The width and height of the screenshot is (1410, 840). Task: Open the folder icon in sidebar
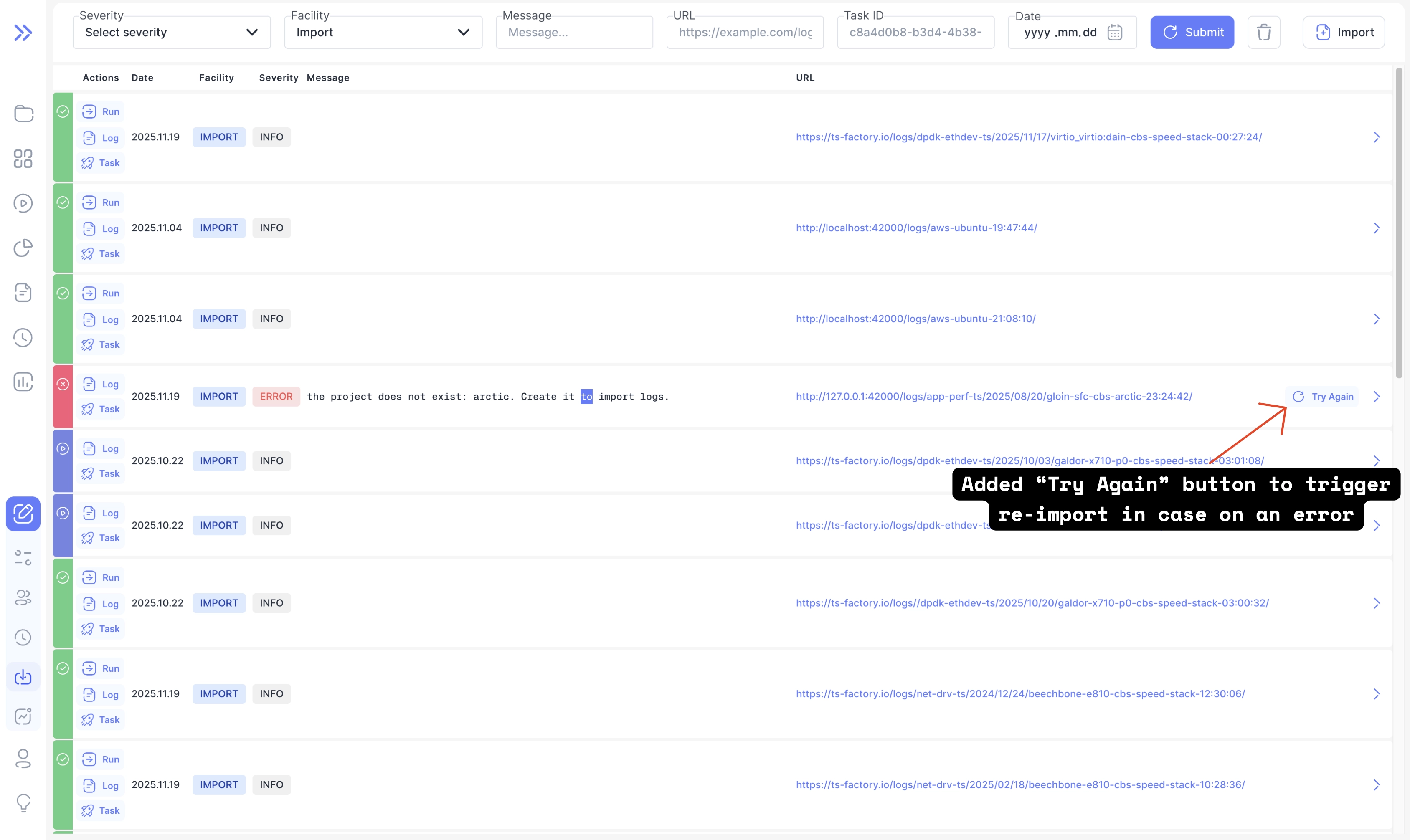pos(23,113)
